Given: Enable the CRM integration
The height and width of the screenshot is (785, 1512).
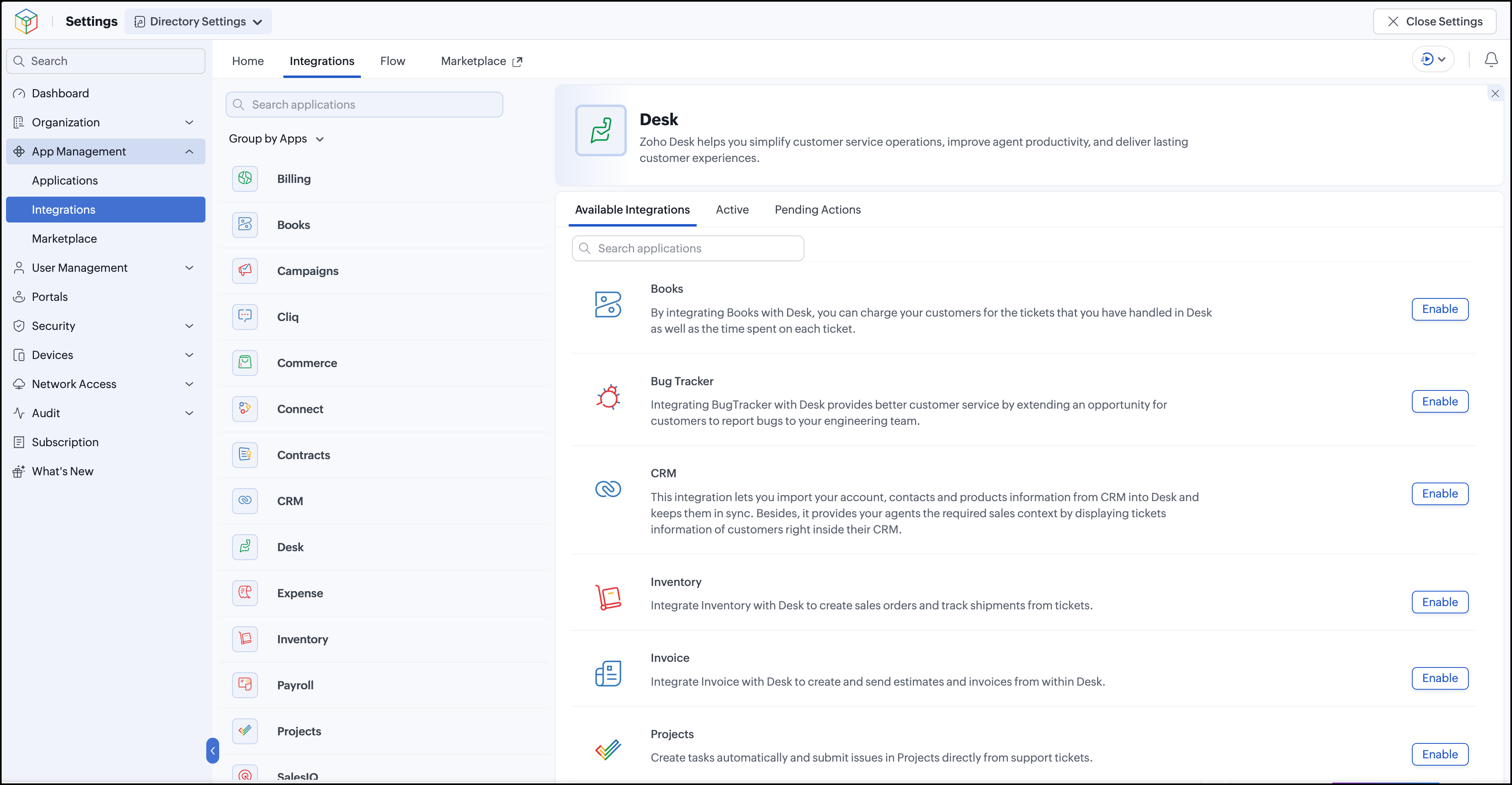Looking at the screenshot, I should coord(1440,494).
